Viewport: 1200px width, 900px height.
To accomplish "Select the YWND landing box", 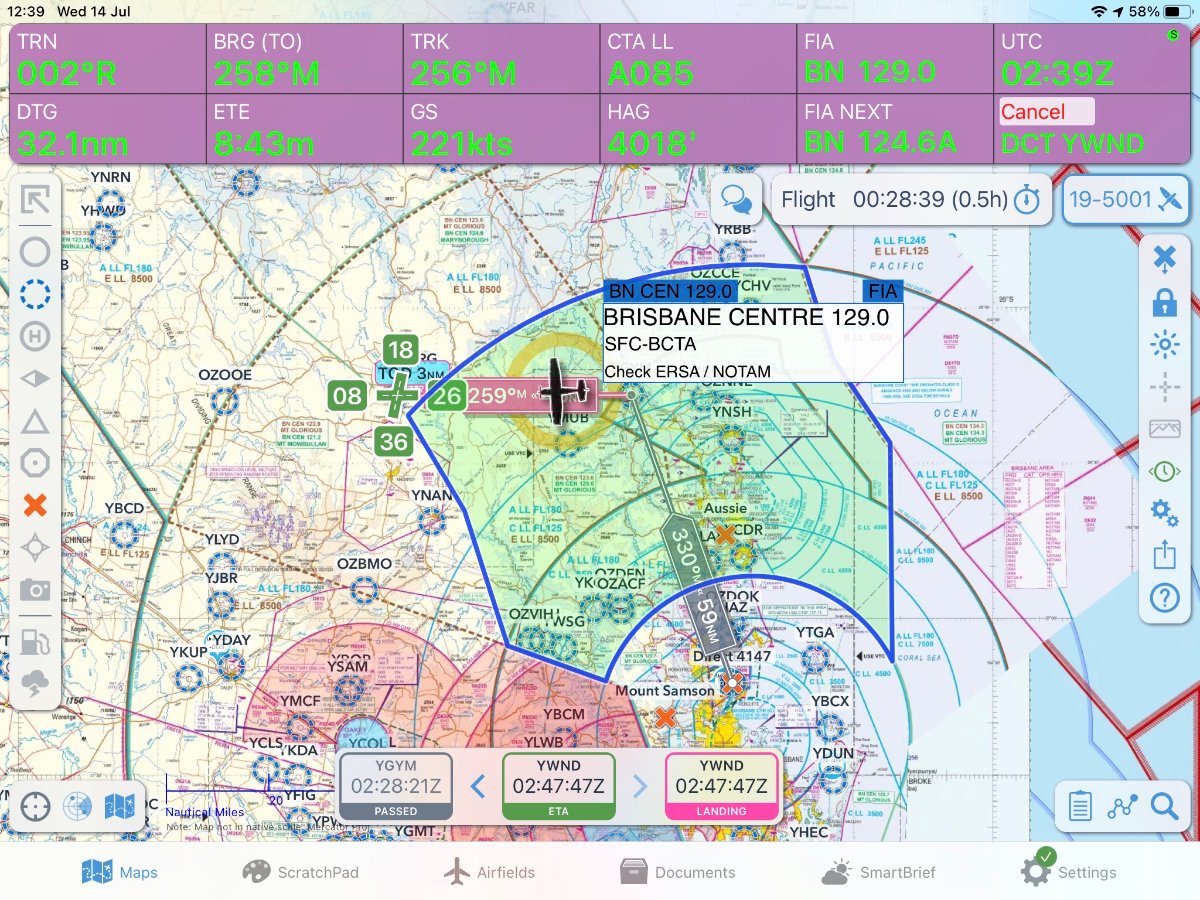I will (x=721, y=786).
